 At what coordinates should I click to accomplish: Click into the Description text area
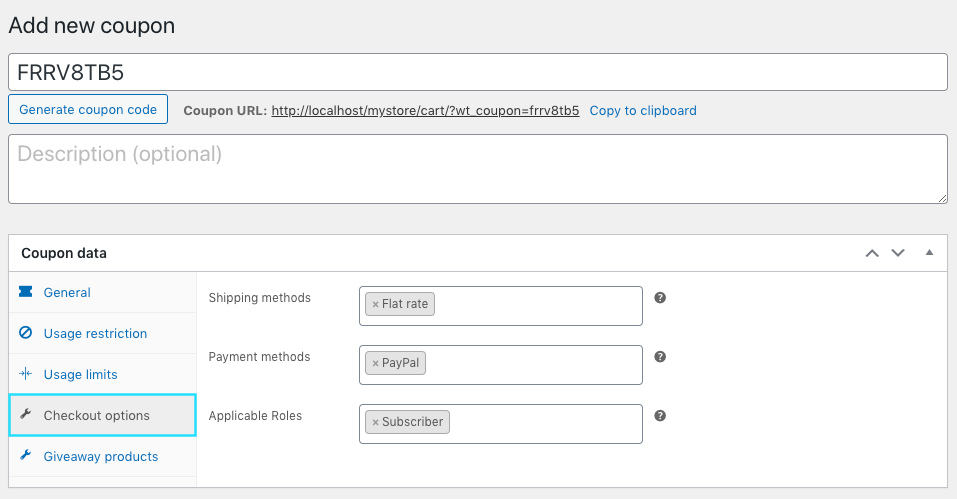pyautogui.click(x=478, y=169)
